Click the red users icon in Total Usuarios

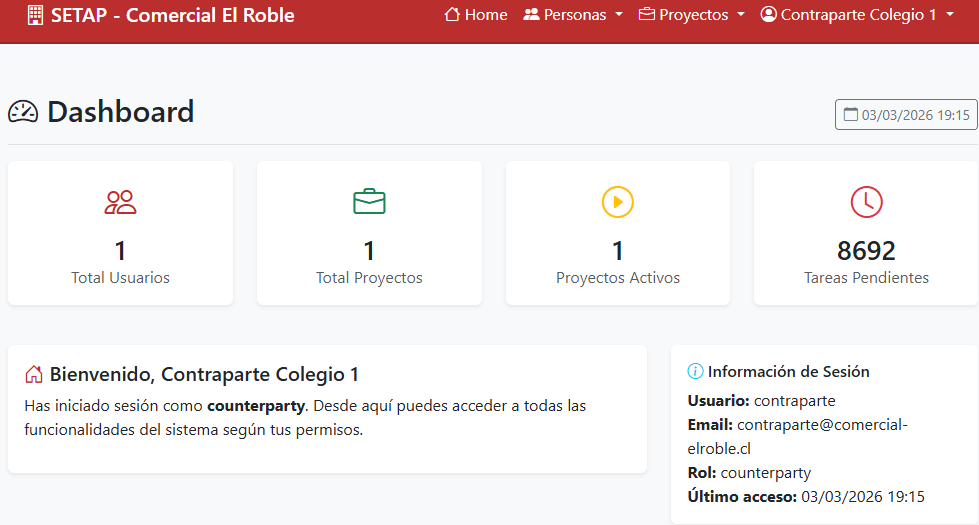pyautogui.click(x=120, y=202)
